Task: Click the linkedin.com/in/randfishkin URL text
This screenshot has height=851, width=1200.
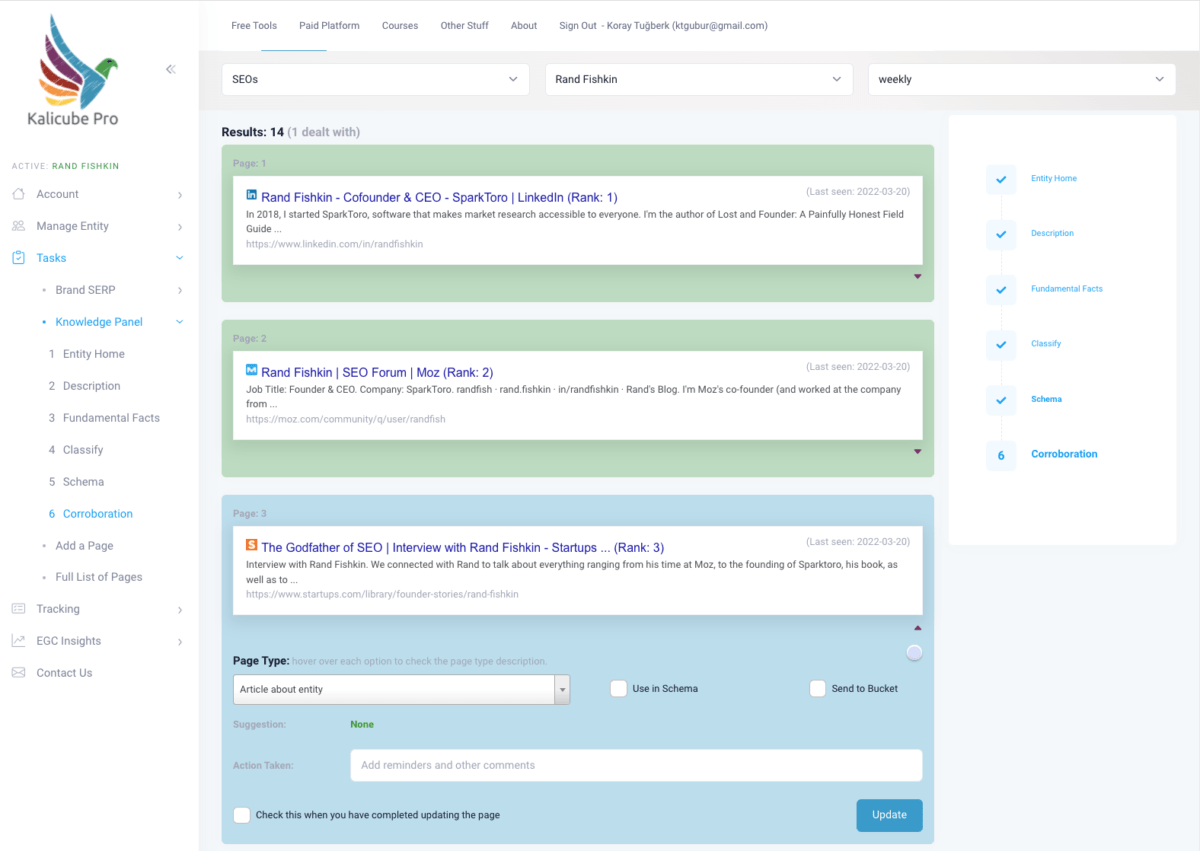Action: pos(334,244)
